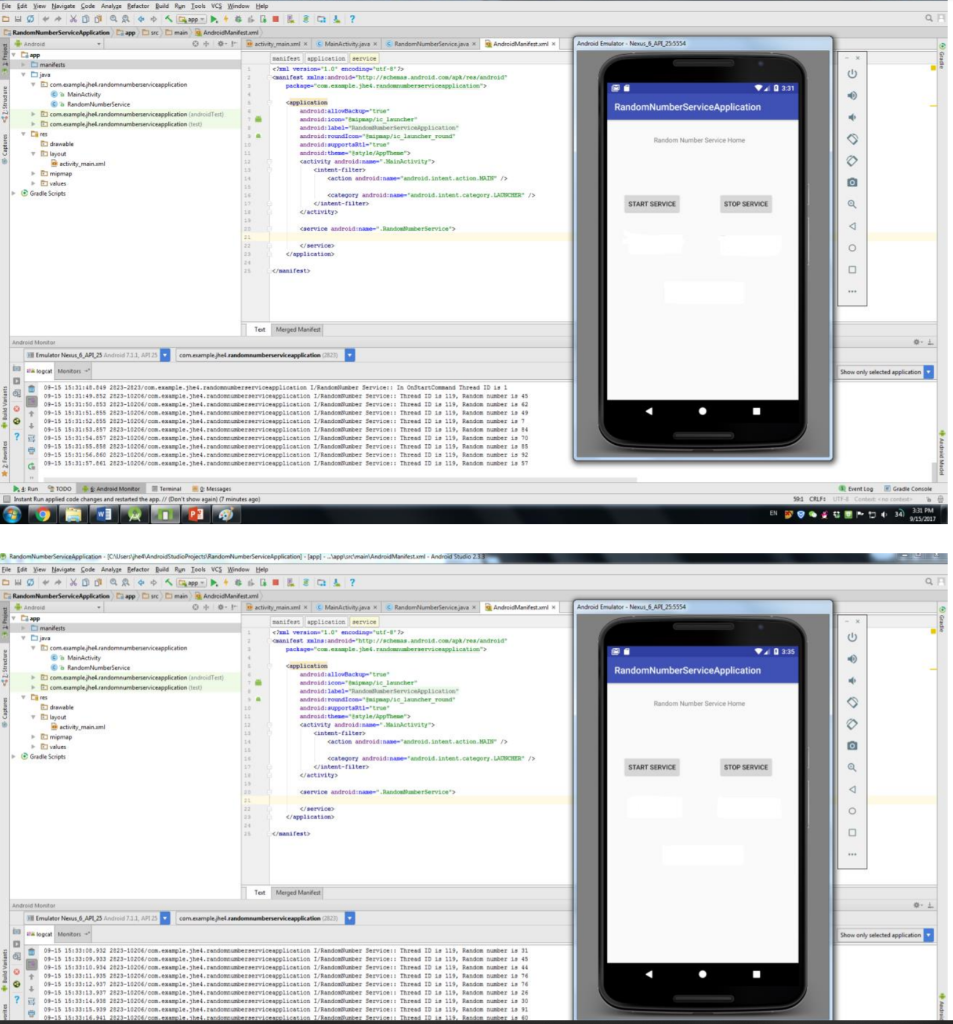
Task: Expand mipmap folder in upper project tree
Action: (33, 174)
